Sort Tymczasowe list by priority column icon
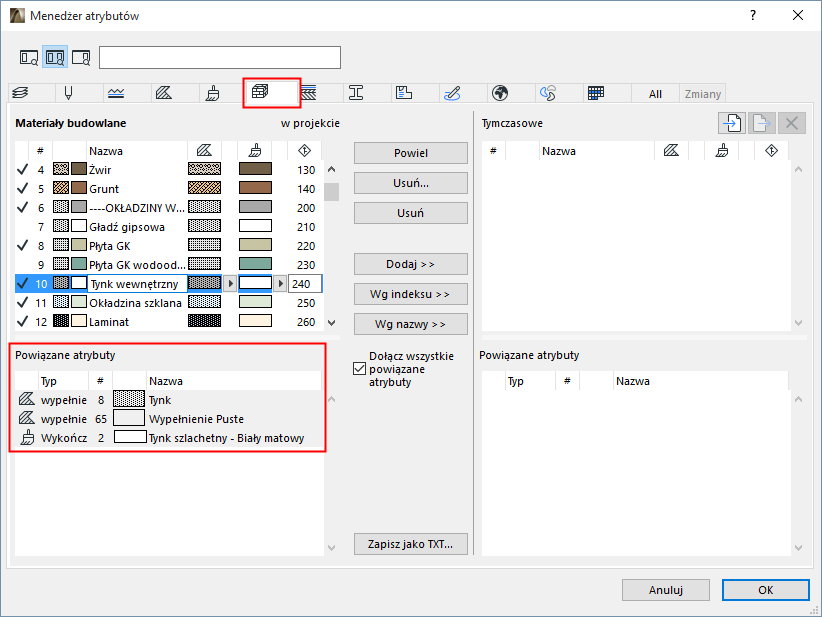The height and width of the screenshot is (617, 822). [x=771, y=151]
